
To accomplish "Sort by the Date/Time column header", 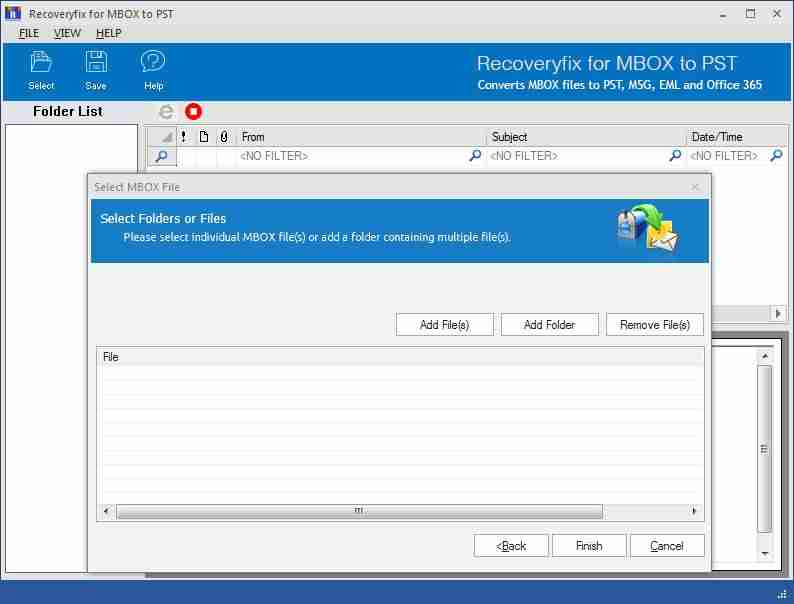I will pos(736,137).
